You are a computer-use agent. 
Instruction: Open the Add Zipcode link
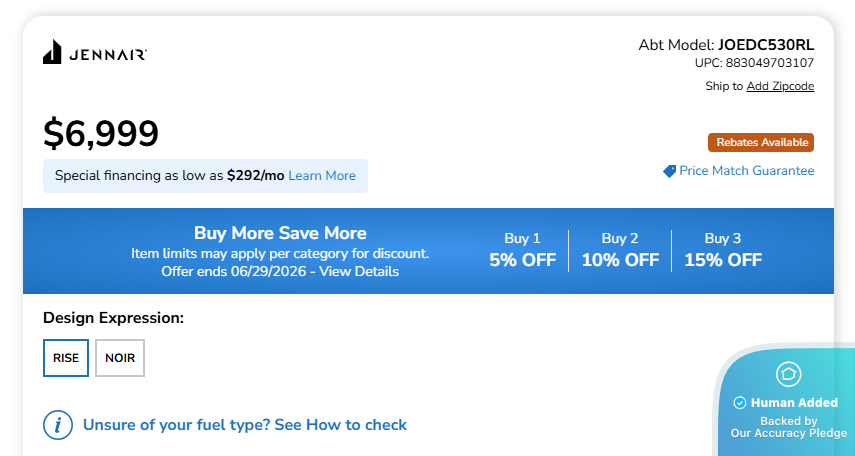[x=780, y=86]
